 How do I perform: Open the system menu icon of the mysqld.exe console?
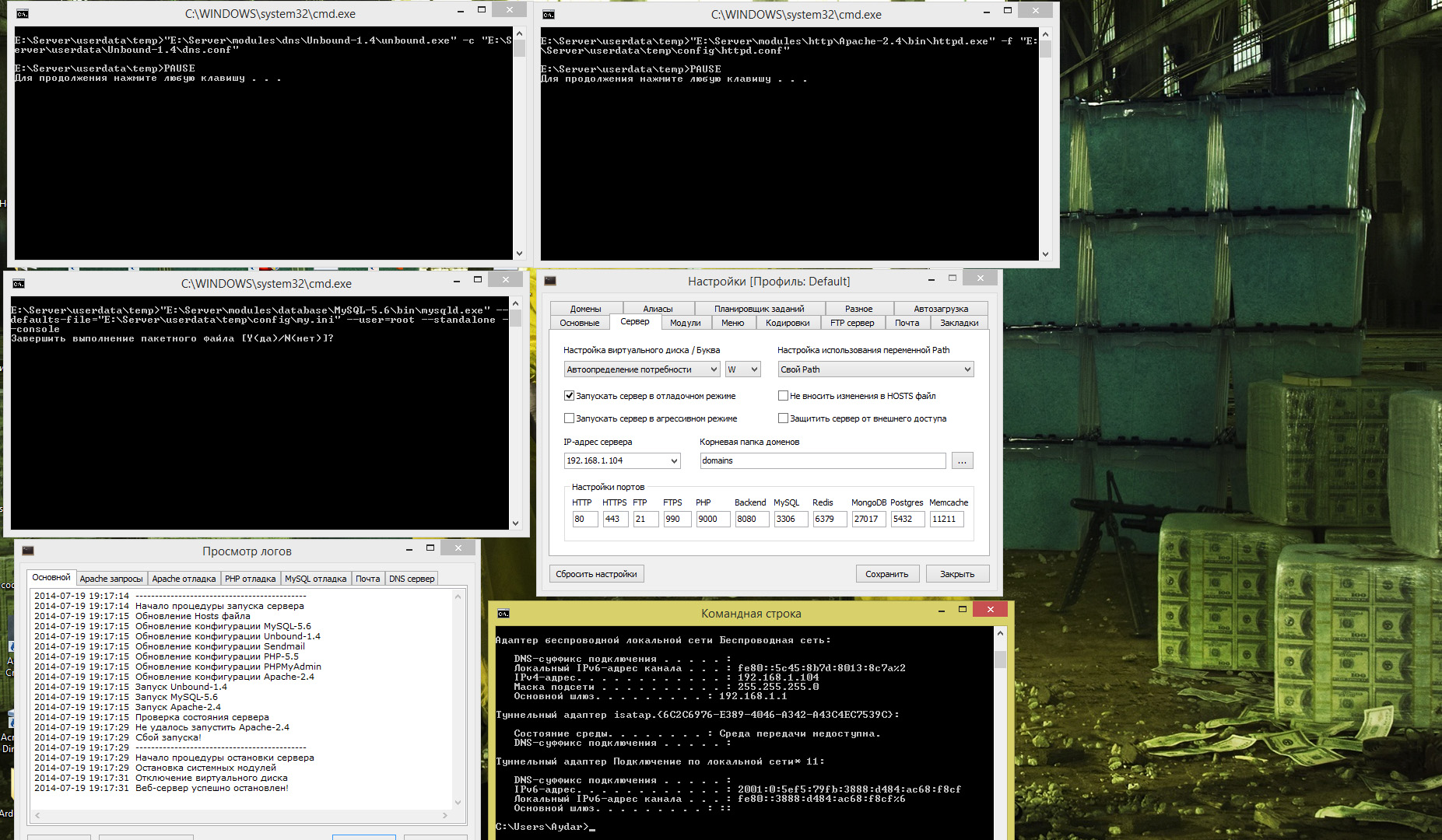(x=19, y=284)
